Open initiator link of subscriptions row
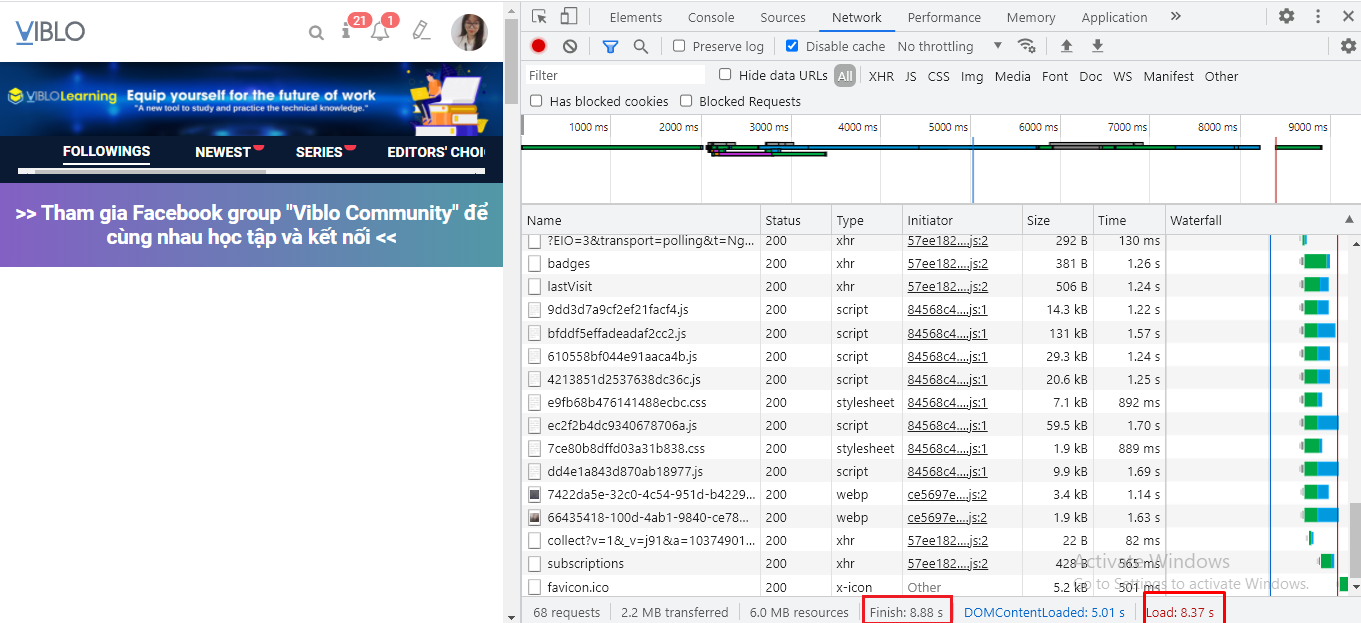Screen dimensions: 1361x623 pyautogui.click(x=948, y=564)
